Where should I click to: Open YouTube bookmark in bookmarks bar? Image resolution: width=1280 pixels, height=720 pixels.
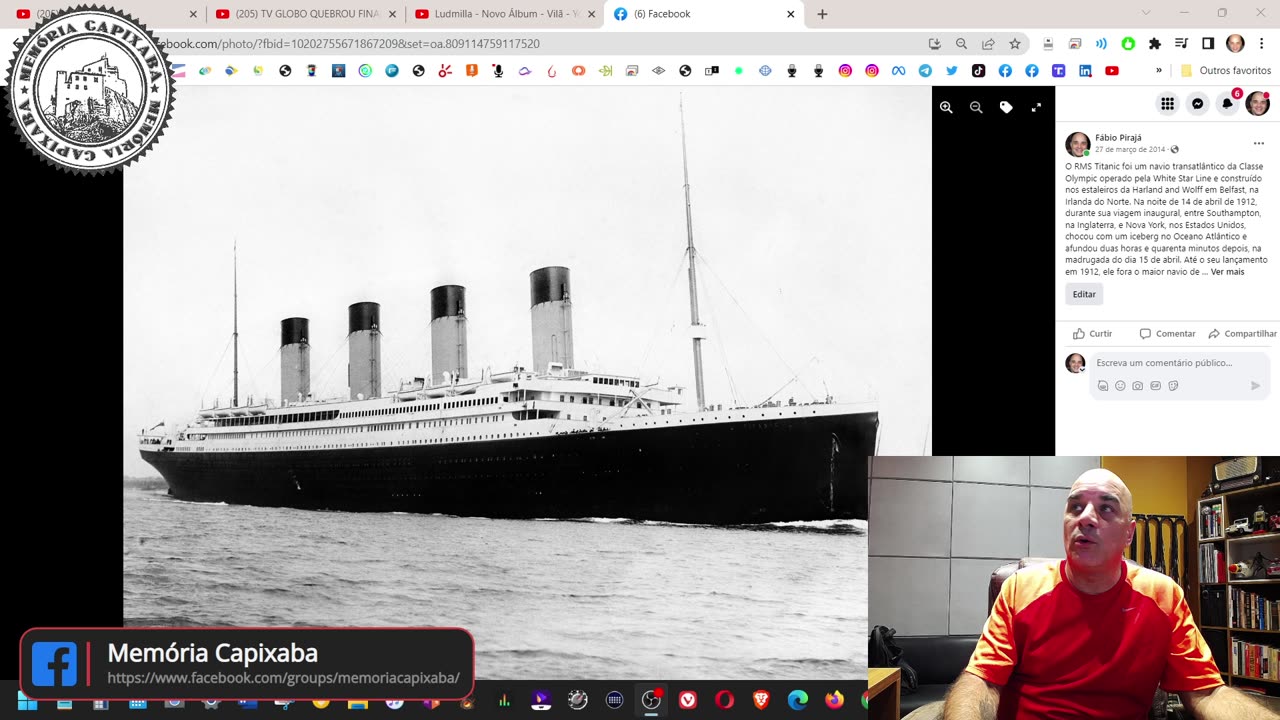click(1112, 71)
